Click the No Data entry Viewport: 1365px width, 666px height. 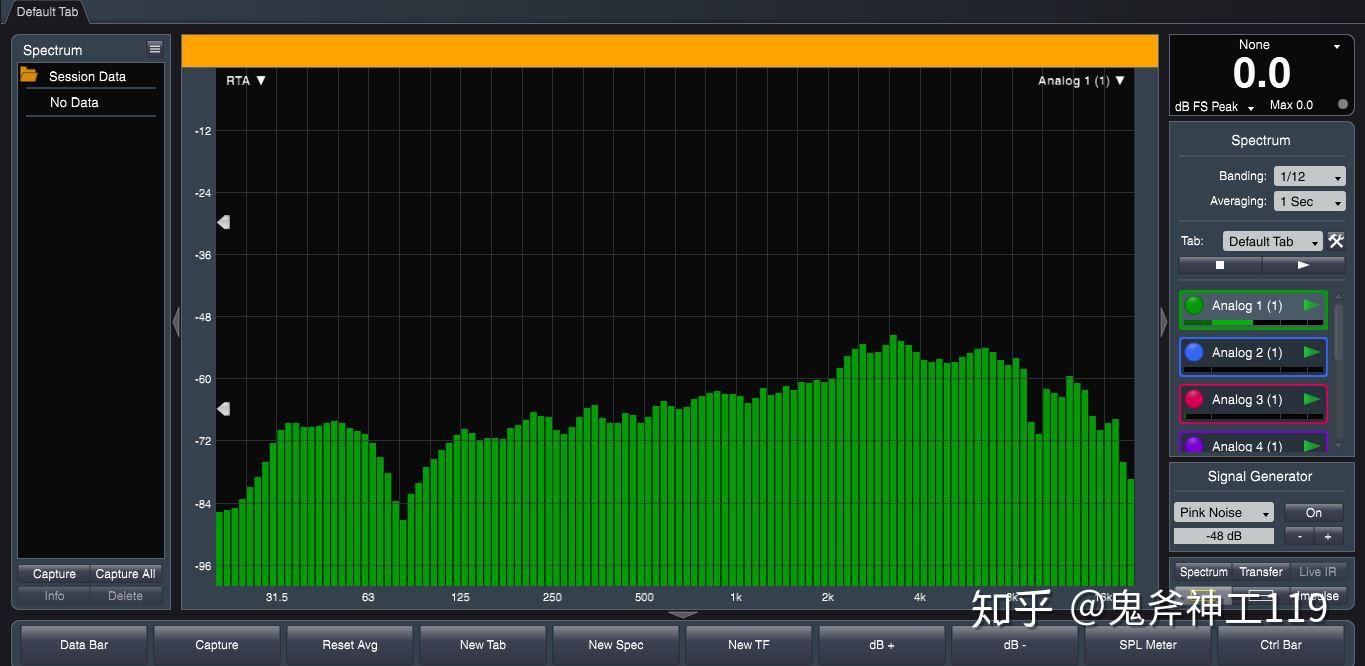(x=74, y=102)
